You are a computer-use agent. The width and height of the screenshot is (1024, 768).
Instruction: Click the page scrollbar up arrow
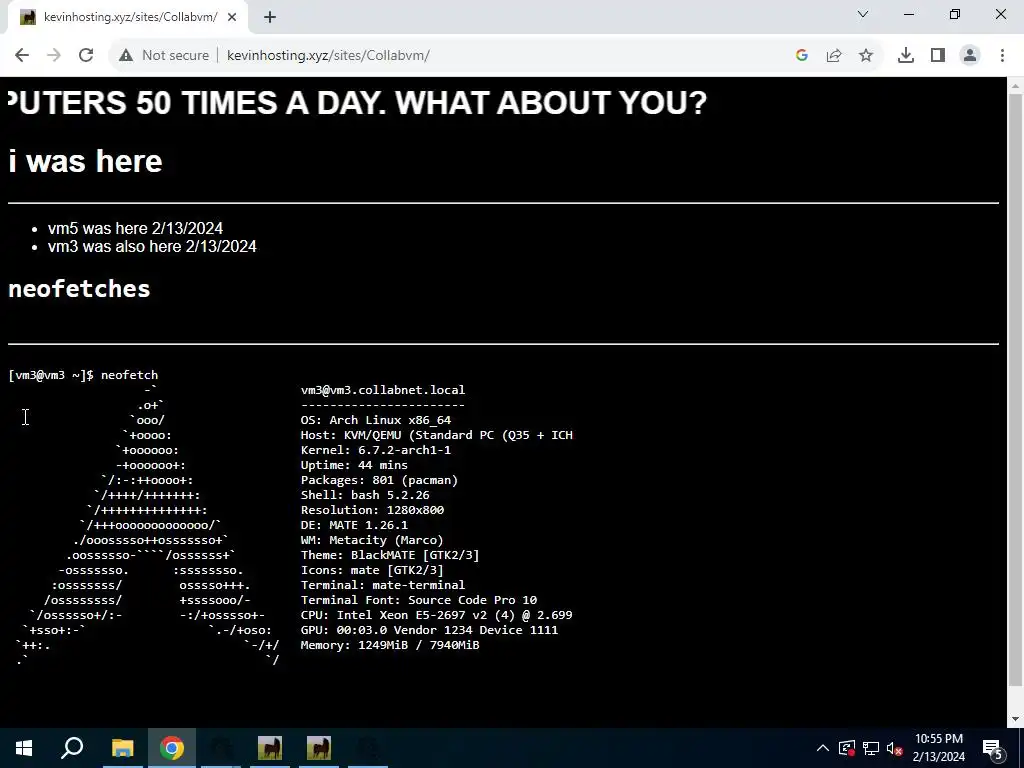point(1016,86)
